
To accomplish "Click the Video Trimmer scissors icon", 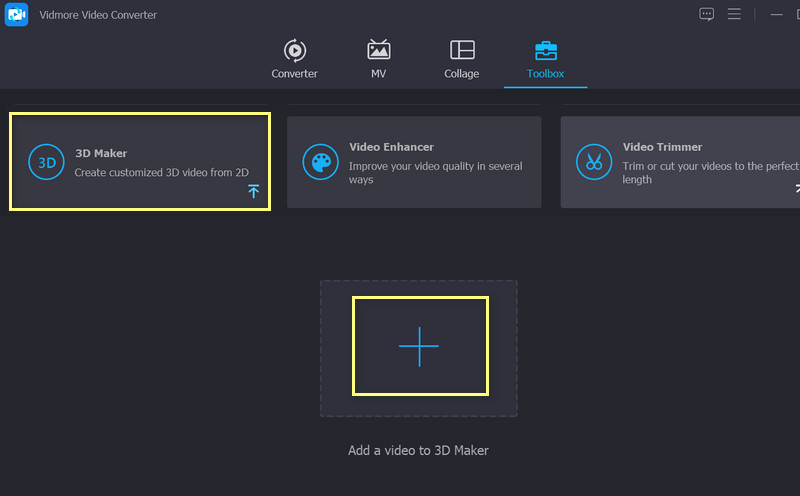I will [594, 162].
